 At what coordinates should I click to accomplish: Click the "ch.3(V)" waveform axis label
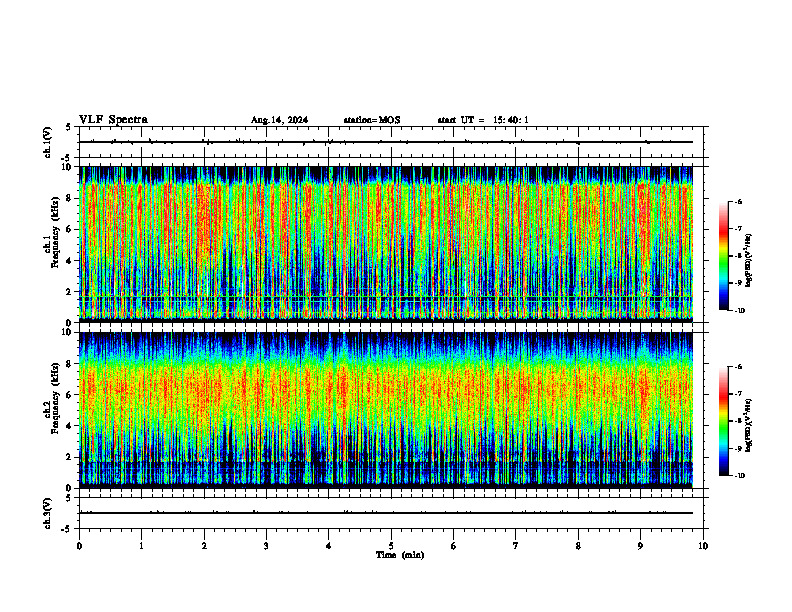point(47,513)
